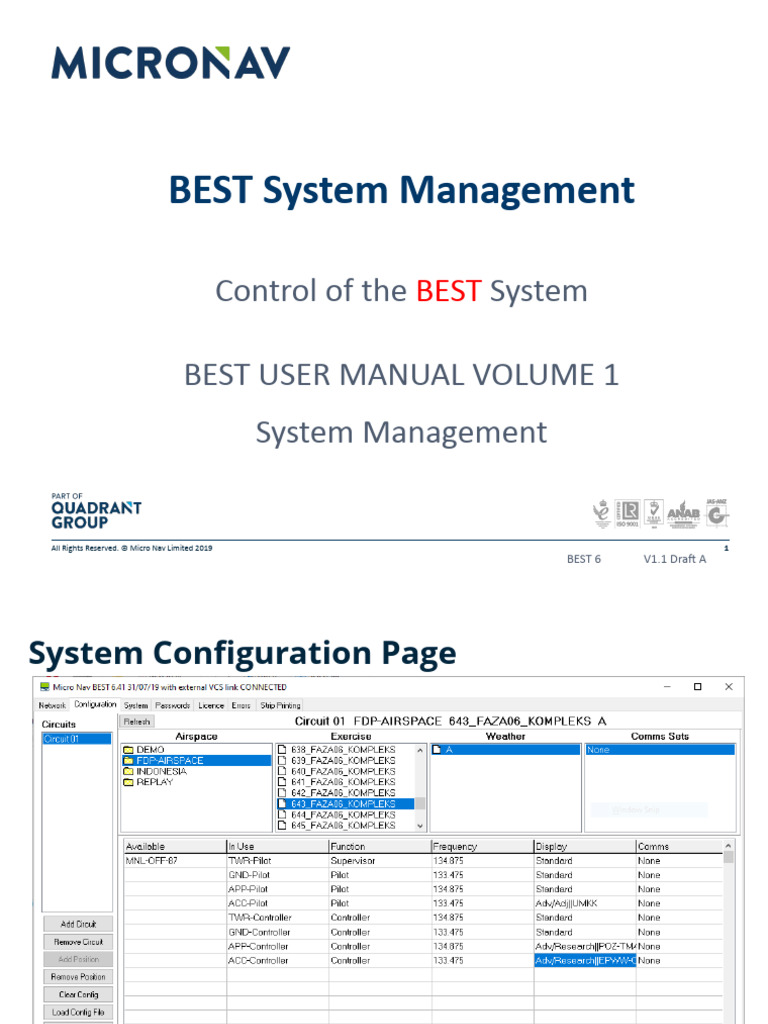Select the ACC-Pilot in-use cell

[278, 904]
